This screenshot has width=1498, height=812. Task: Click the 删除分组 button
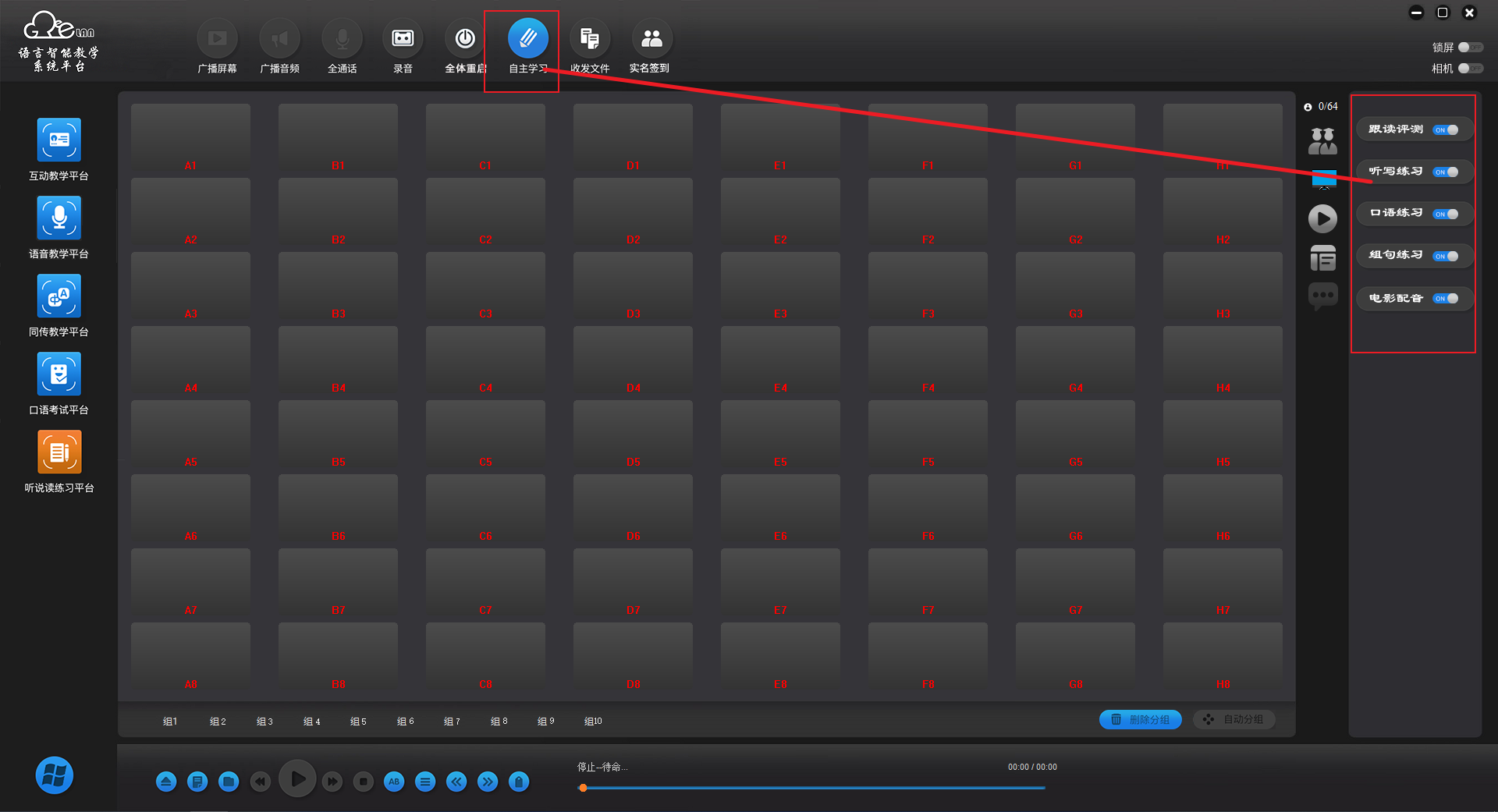(x=1140, y=720)
